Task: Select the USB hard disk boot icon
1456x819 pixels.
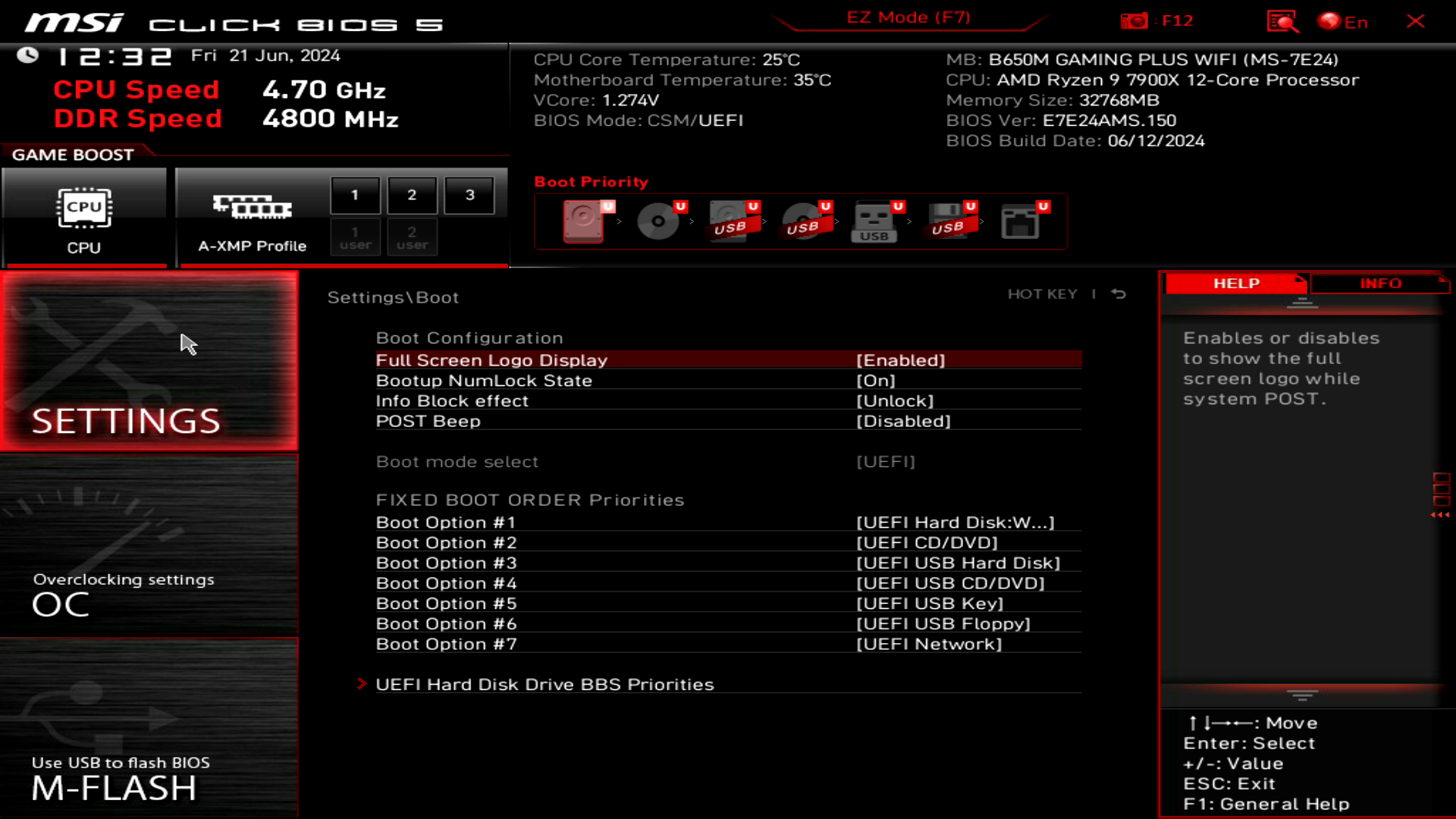Action: coord(730,221)
